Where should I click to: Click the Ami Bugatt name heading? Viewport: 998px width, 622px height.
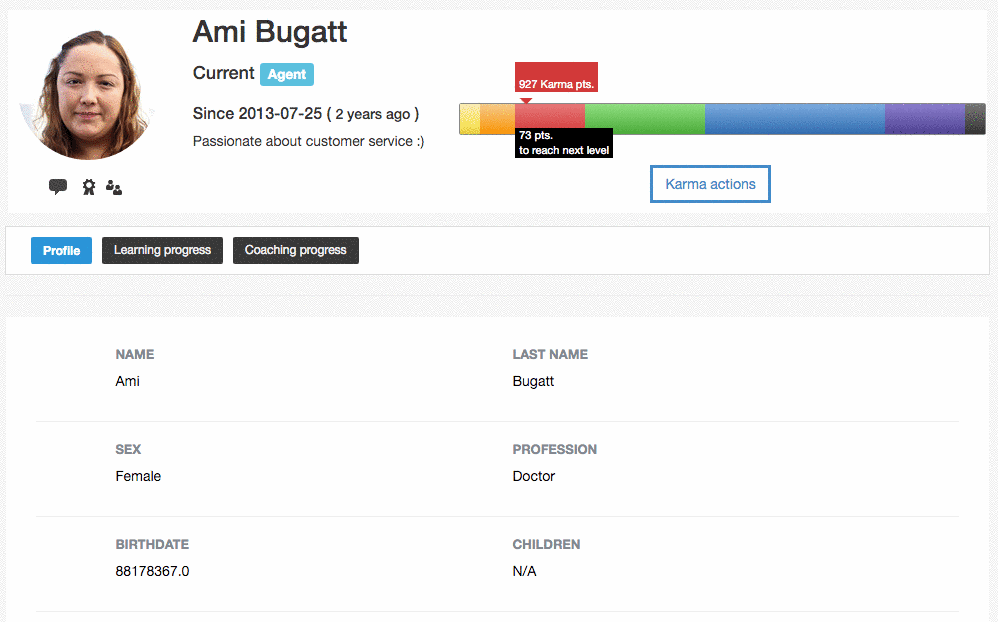tap(270, 32)
